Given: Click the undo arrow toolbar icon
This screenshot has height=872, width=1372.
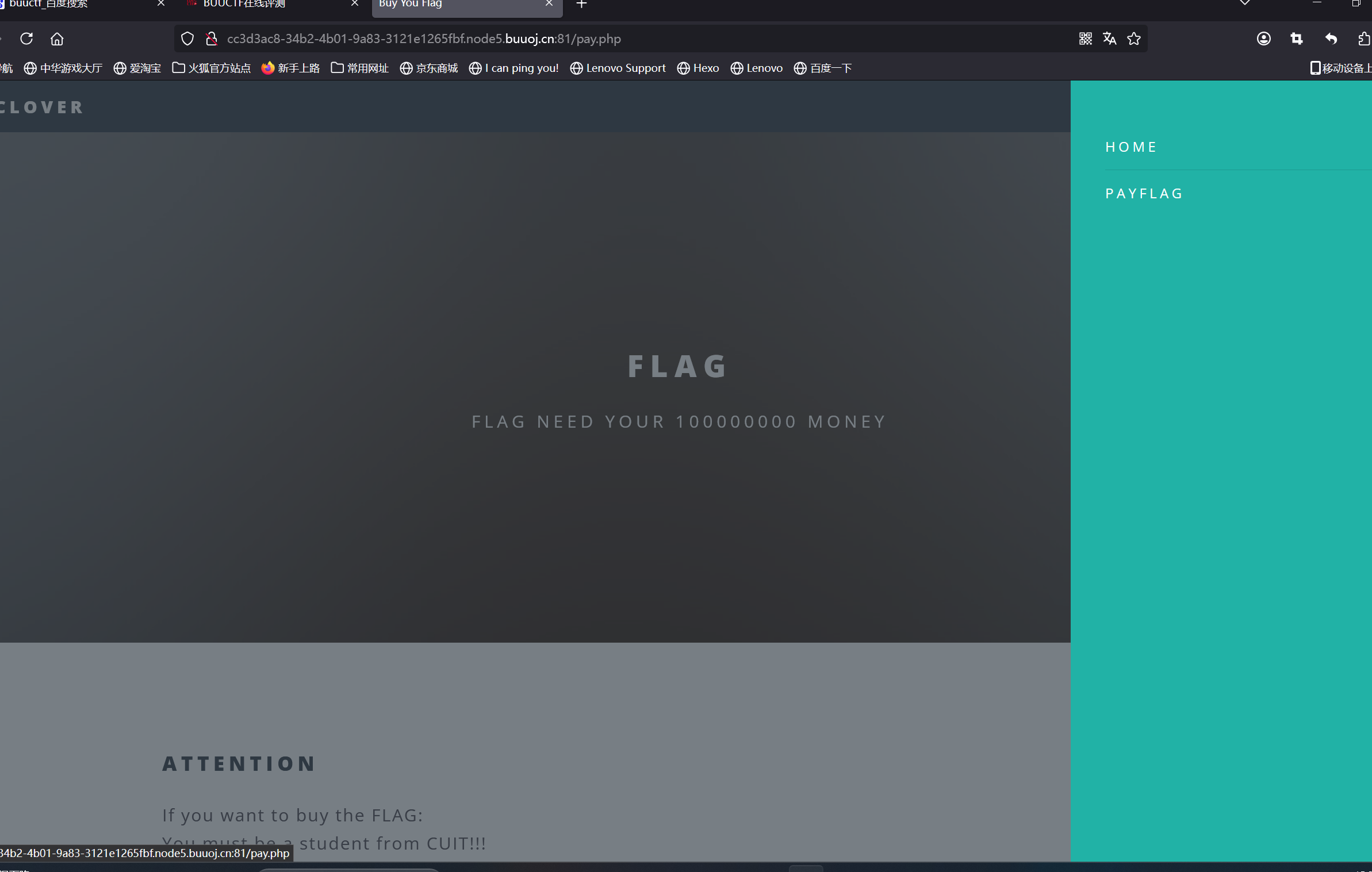Looking at the screenshot, I should (1331, 39).
